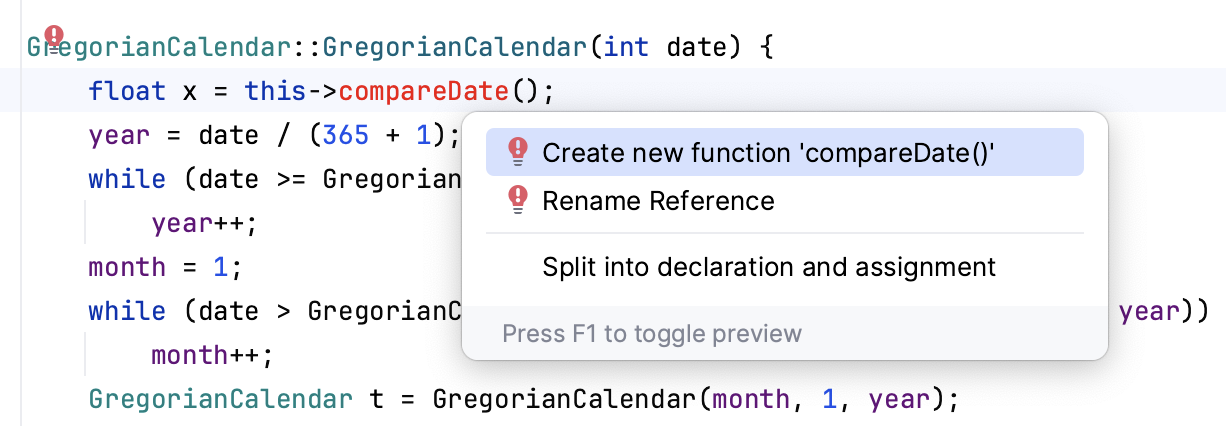Click the date parameter in the constructor signature

[x=699, y=47]
